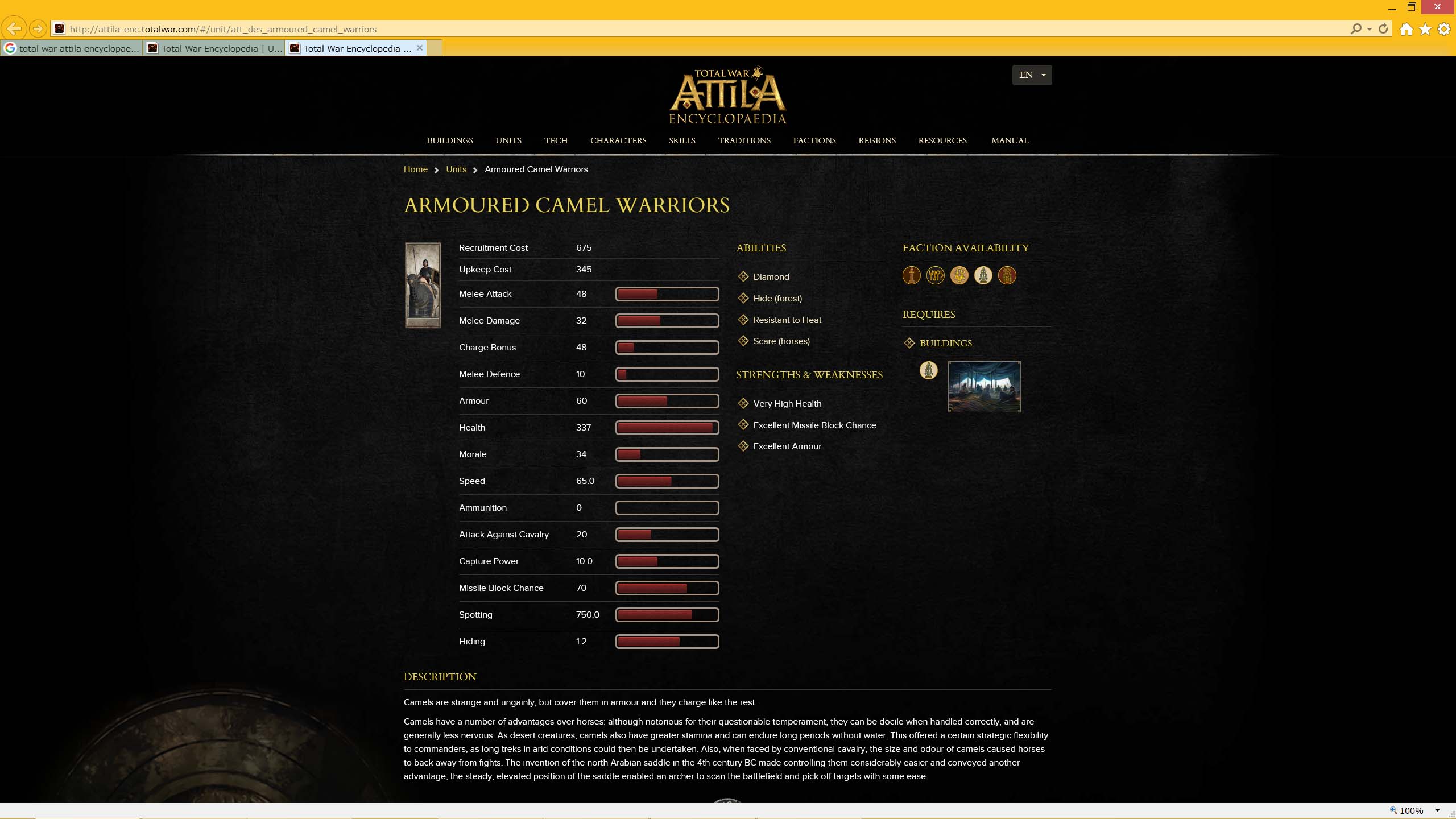
Task: Click the Spotting value 750.0
Action: [x=588, y=615]
